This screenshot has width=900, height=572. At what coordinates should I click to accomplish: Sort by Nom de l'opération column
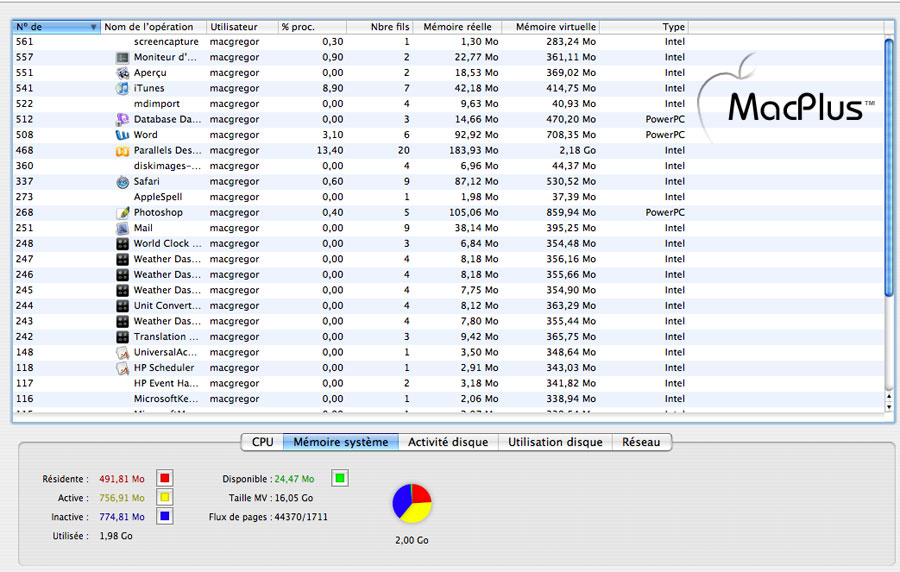pyautogui.click(x=153, y=27)
